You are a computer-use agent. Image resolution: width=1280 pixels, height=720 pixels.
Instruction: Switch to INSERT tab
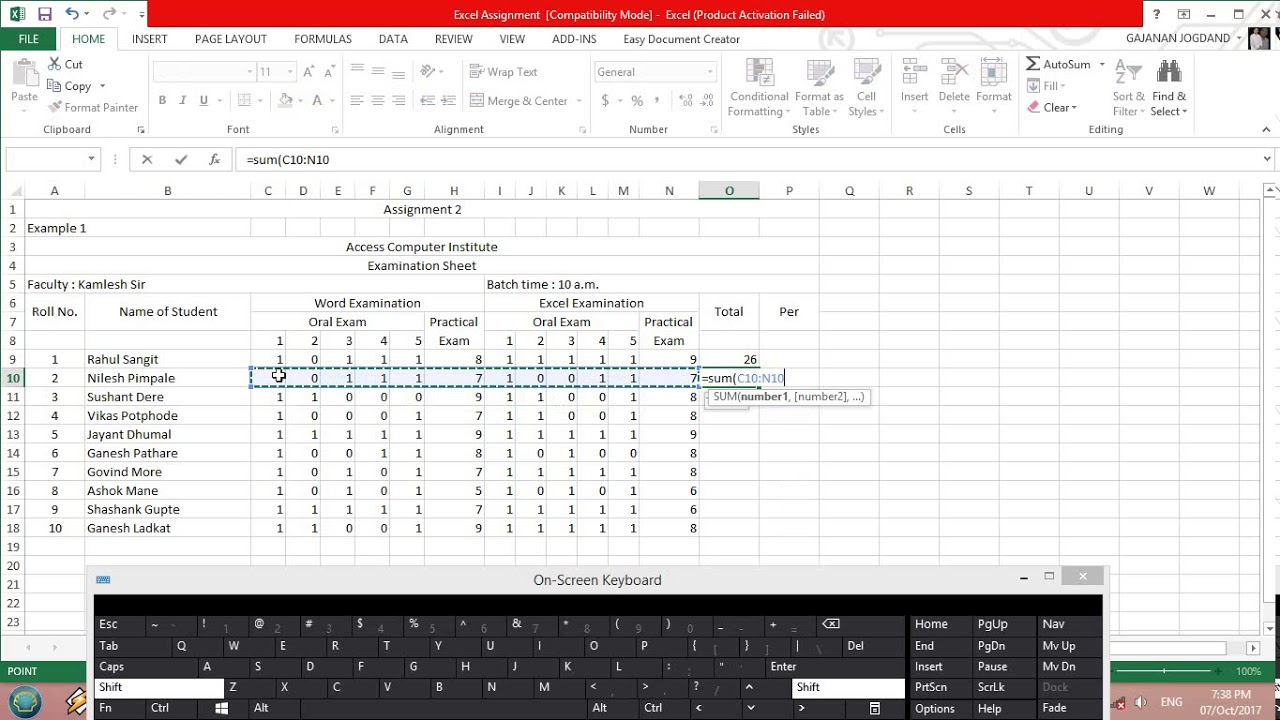tap(150, 39)
